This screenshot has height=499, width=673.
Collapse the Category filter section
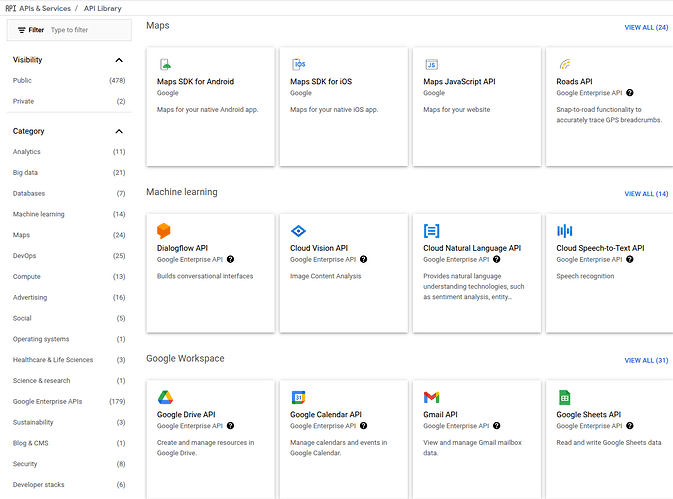[120, 131]
